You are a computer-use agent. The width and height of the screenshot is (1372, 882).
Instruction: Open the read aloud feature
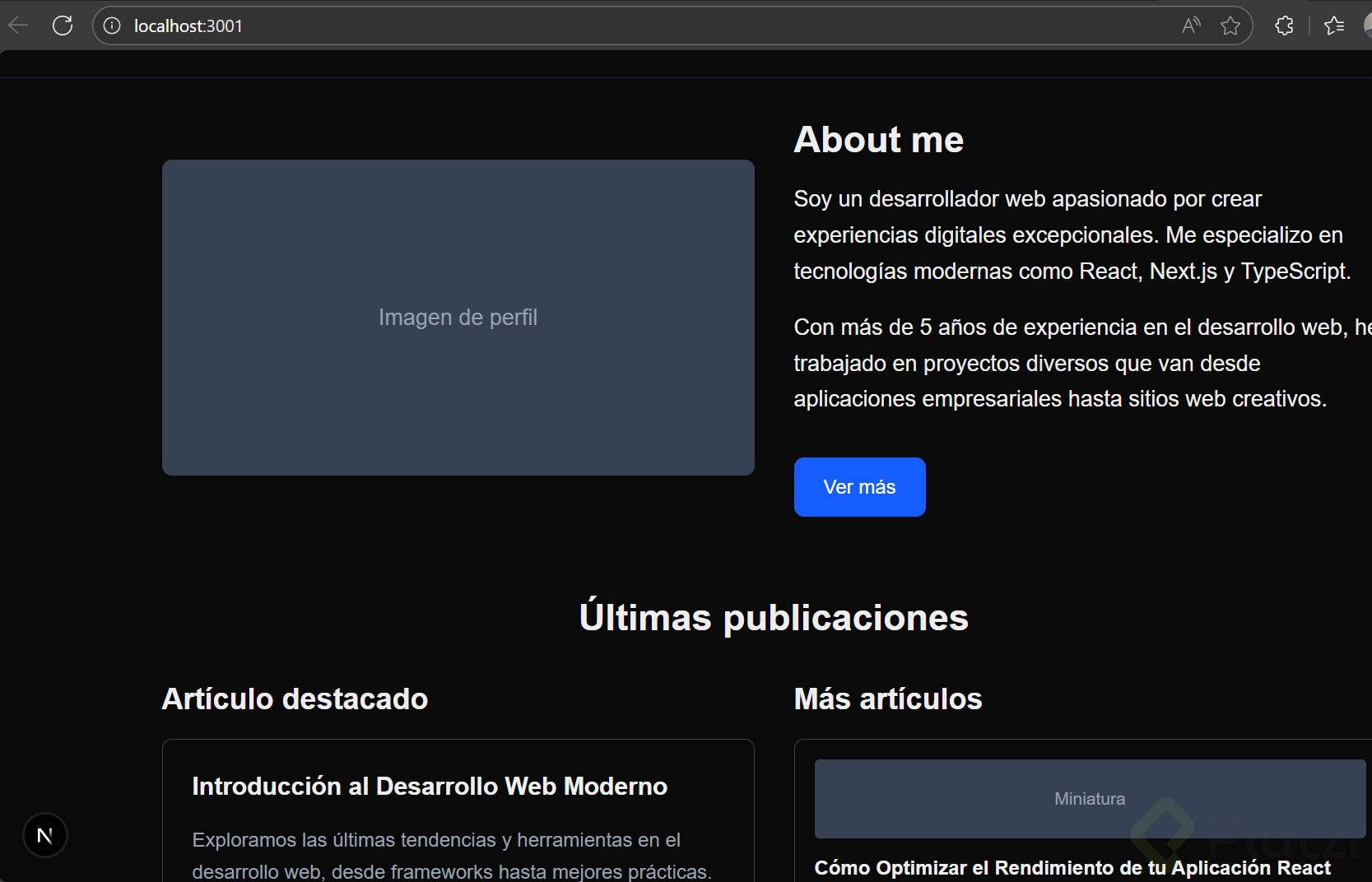pos(1191,26)
